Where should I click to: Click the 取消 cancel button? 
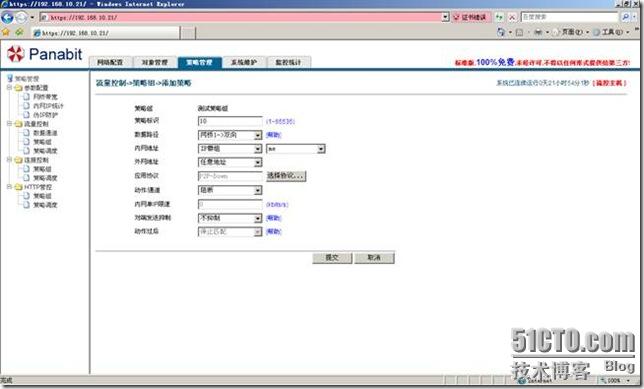tap(374, 258)
